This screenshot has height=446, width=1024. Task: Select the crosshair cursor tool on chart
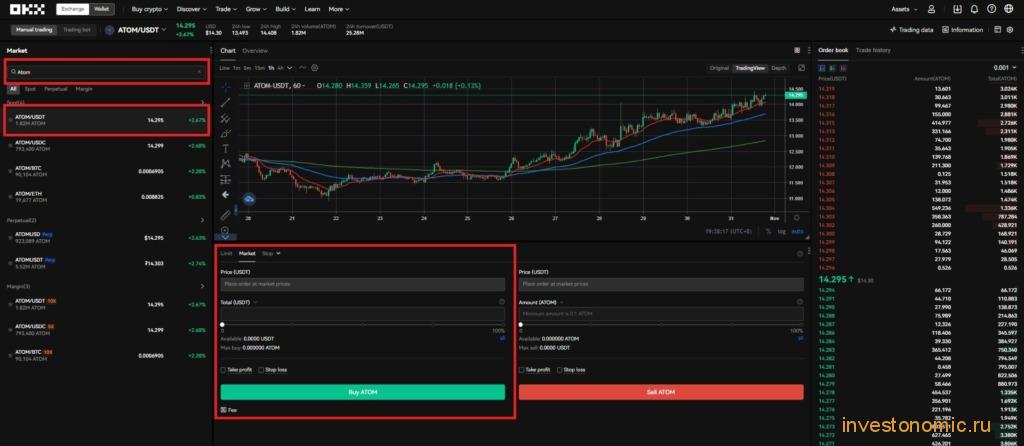coord(225,87)
